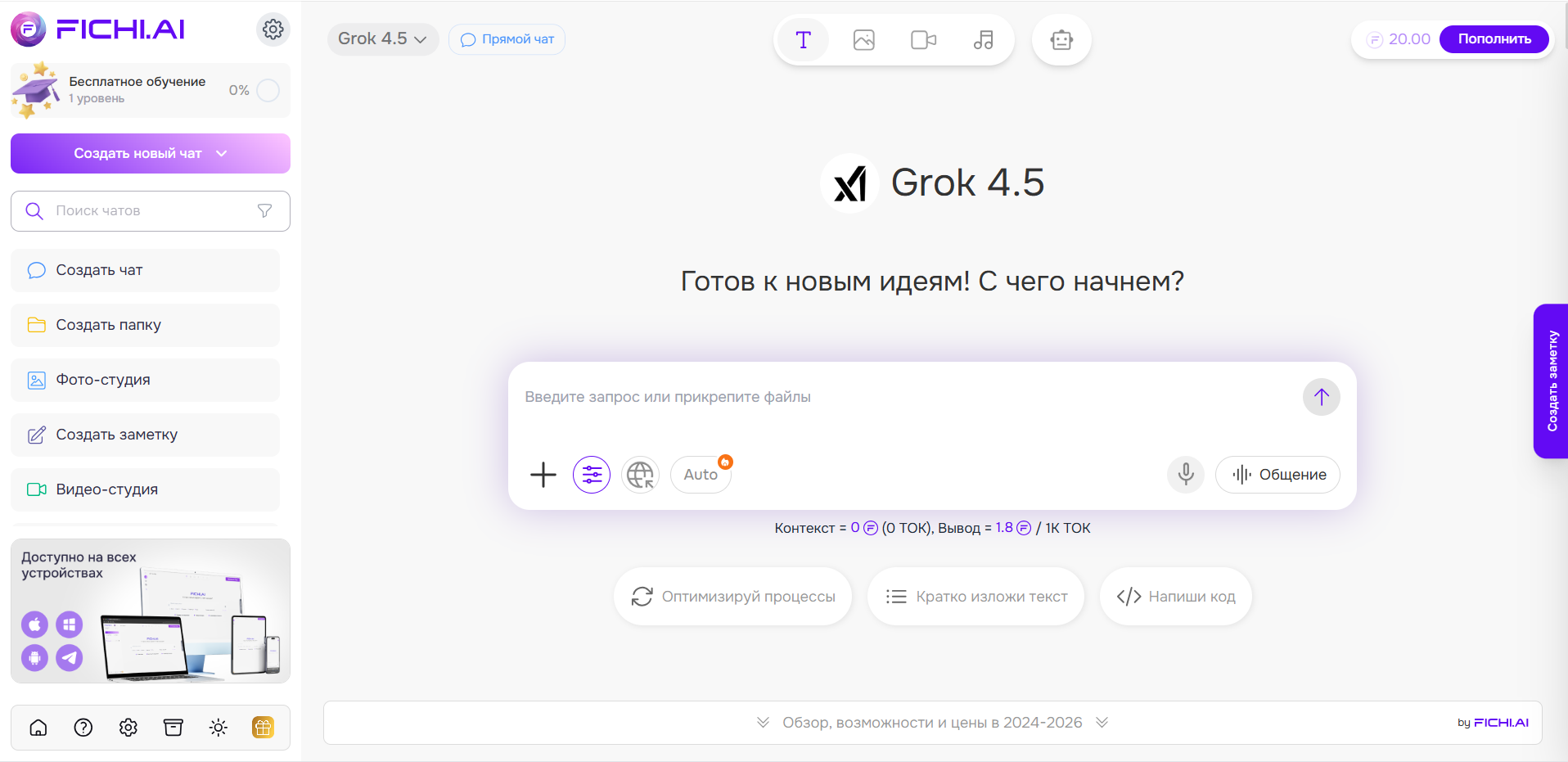Screen dimensions: 1568x762
Task: Click the Android app download icon
Action: 34,657
